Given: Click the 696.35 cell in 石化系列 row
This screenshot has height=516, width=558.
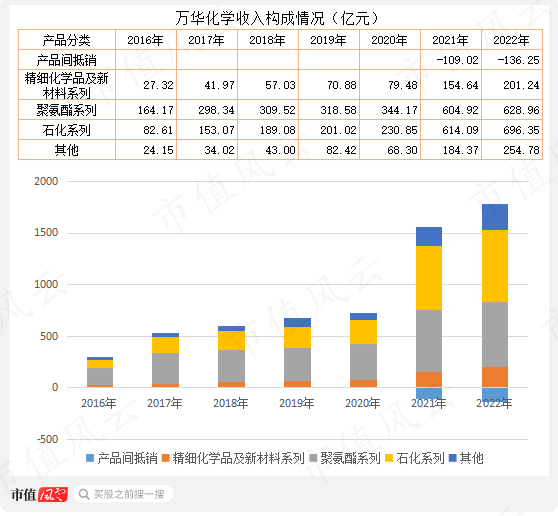Looking at the screenshot, I should pos(512,130).
